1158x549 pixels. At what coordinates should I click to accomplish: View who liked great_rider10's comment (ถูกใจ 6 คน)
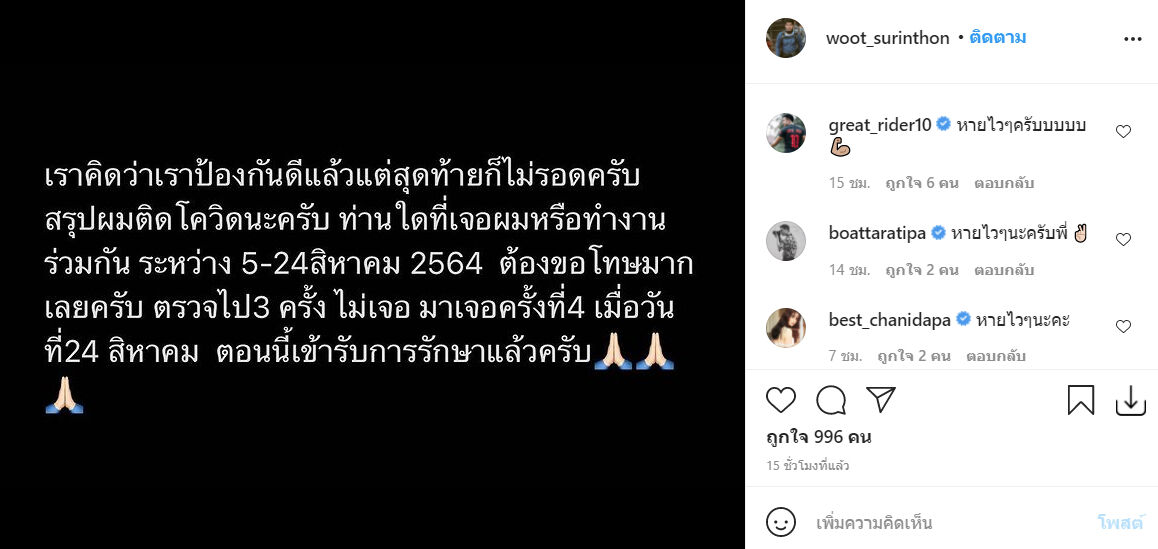pos(922,183)
